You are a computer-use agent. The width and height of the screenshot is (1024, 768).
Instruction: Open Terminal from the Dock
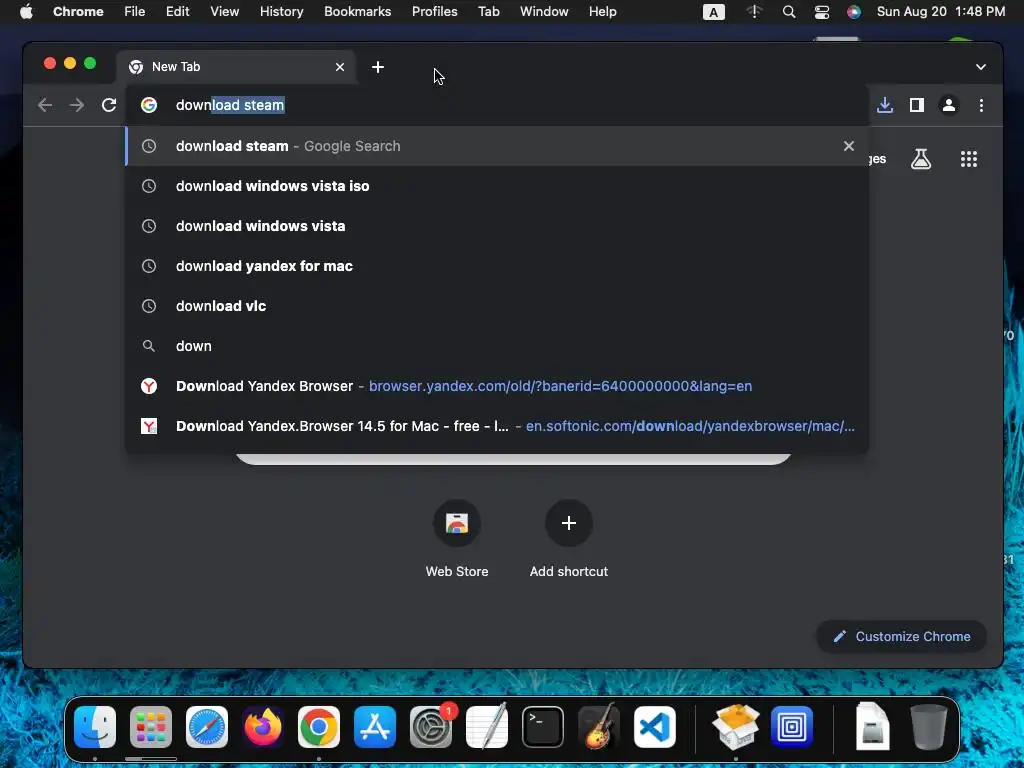pos(543,727)
